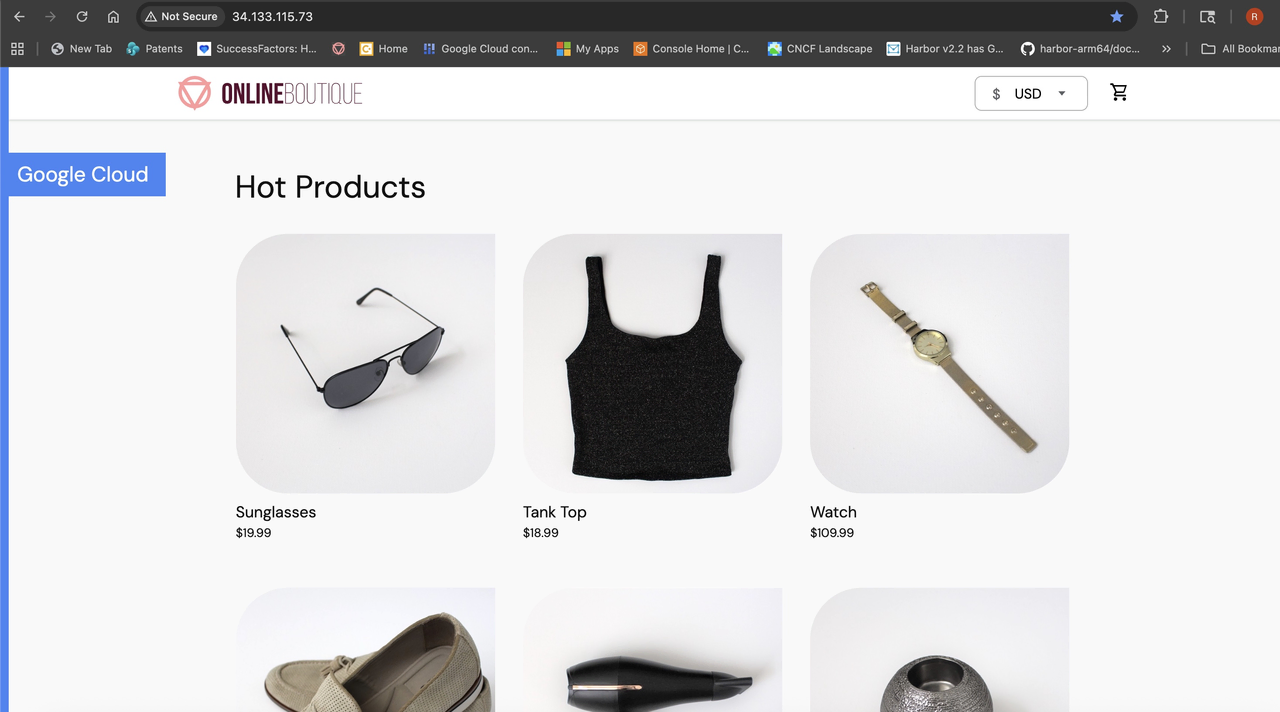The width and height of the screenshot is (1280, 712).
Task: Click the $109.99 price text
Action: coord(832,533)
